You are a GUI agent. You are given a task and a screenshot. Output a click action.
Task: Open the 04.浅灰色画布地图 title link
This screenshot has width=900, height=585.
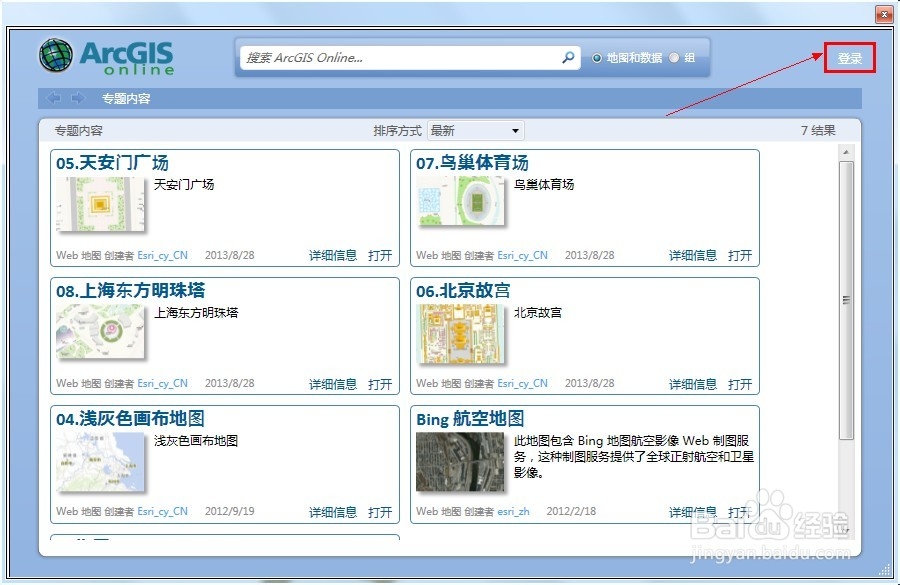pyautogui.click(x=130, y=419)
